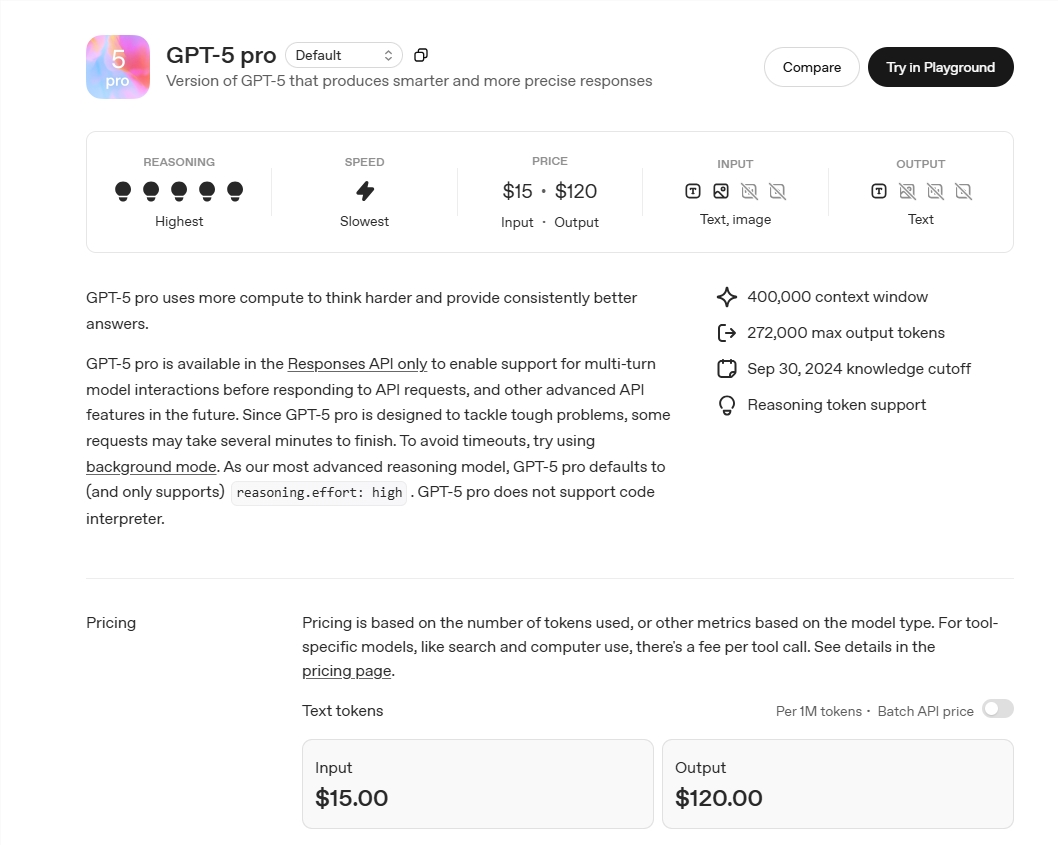Click the lightning bolt Speed icon
The image size is (1058, 845).
364,190
